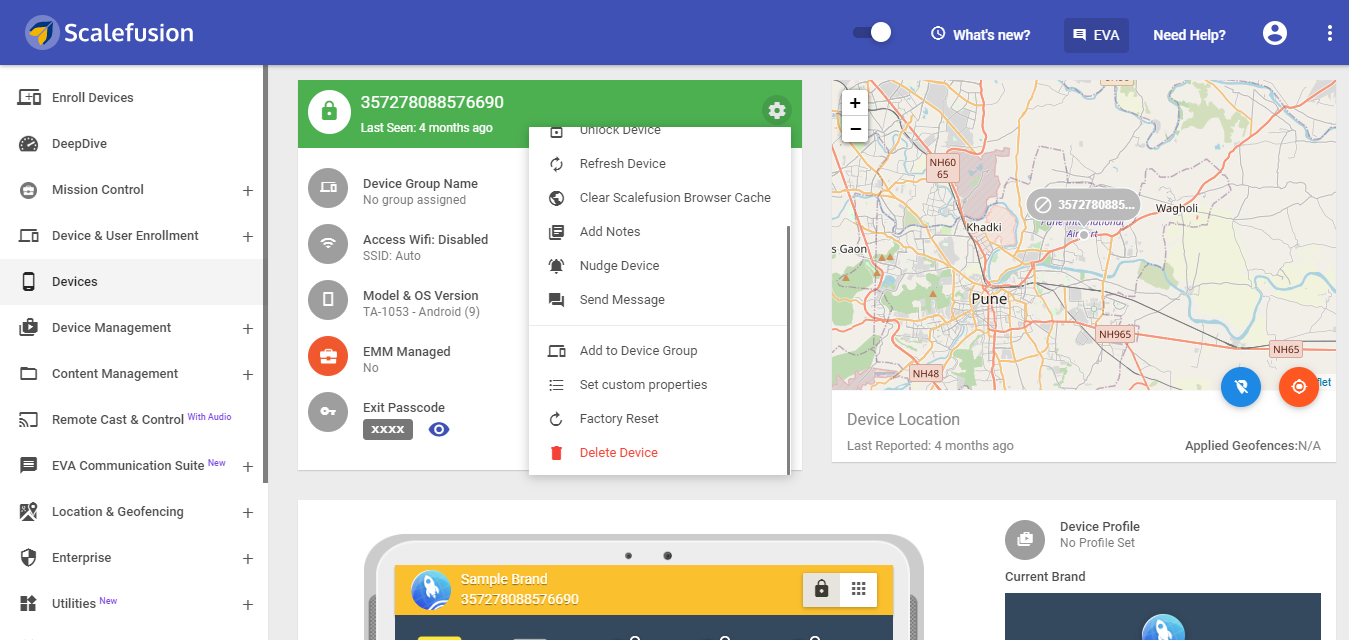
Task: Open the device settings gear icon
Action: tap(776, 110)
